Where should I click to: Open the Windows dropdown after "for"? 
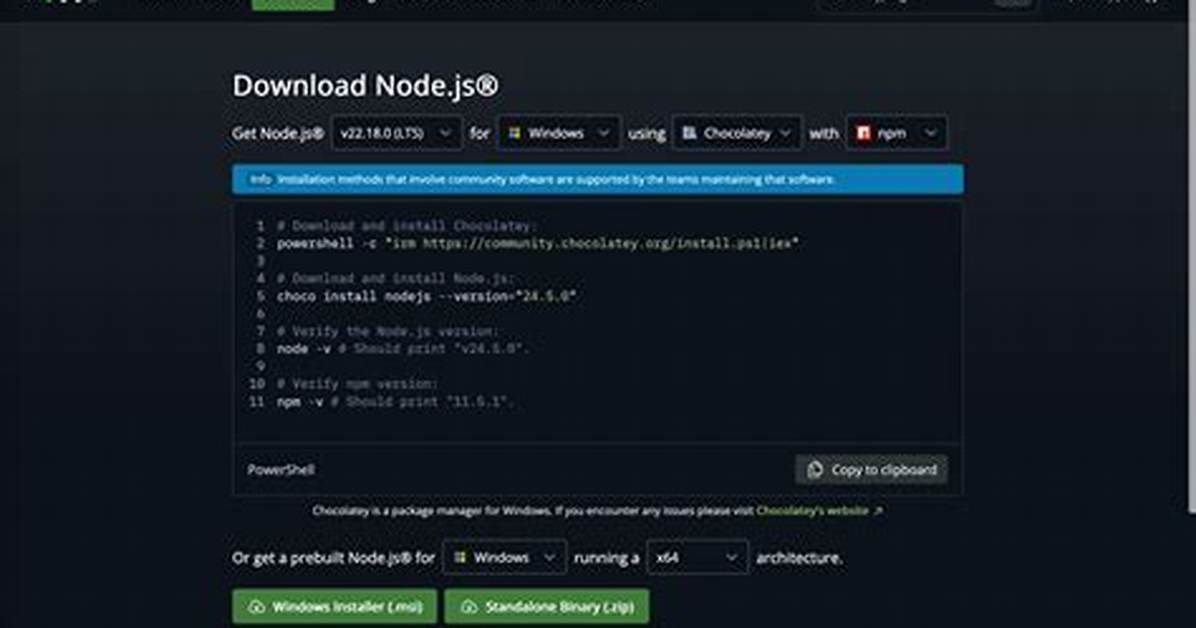click(x=559, y=133)
